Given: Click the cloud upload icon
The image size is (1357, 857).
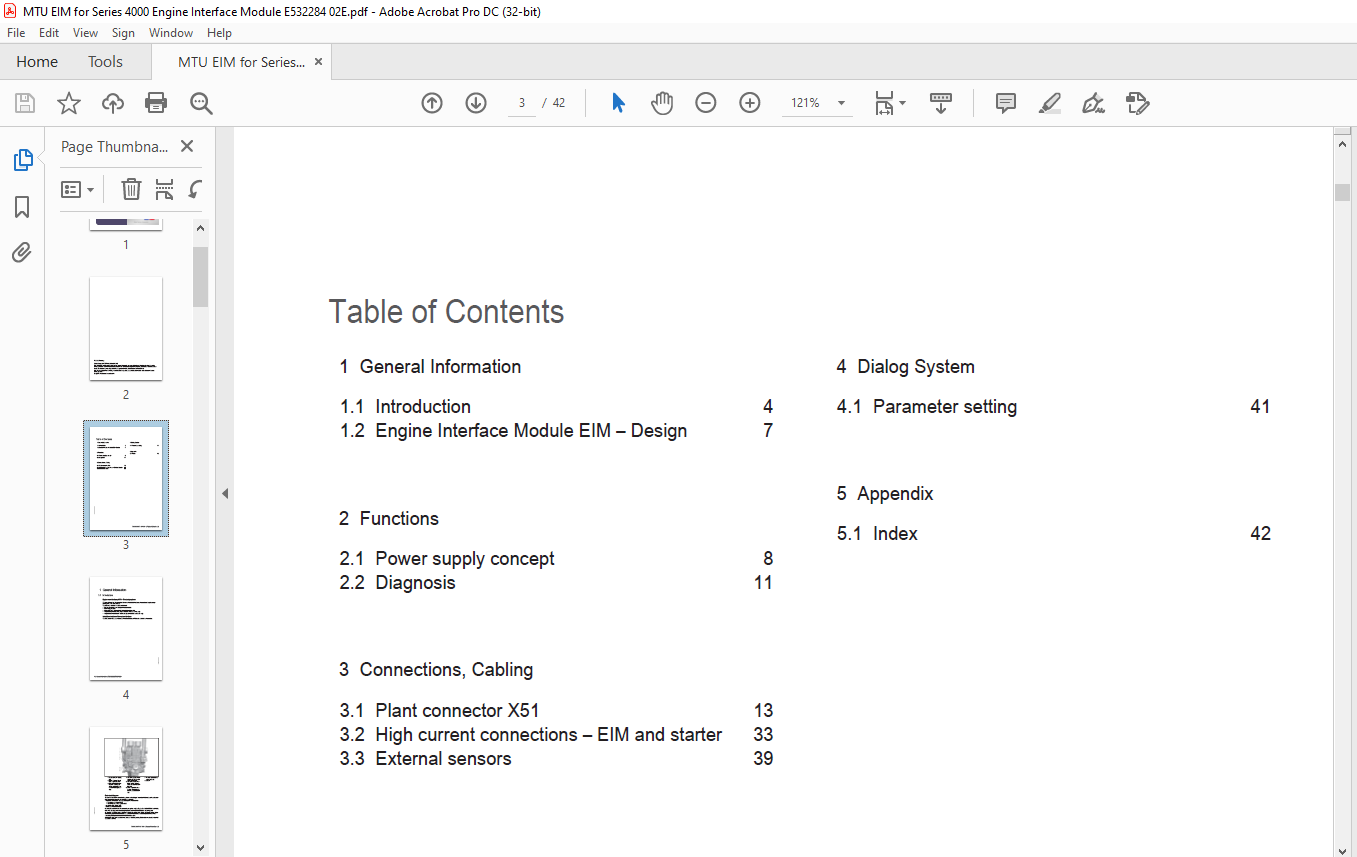Looking at the screenshot, I should pyautogui.click(x=113, y=103).
